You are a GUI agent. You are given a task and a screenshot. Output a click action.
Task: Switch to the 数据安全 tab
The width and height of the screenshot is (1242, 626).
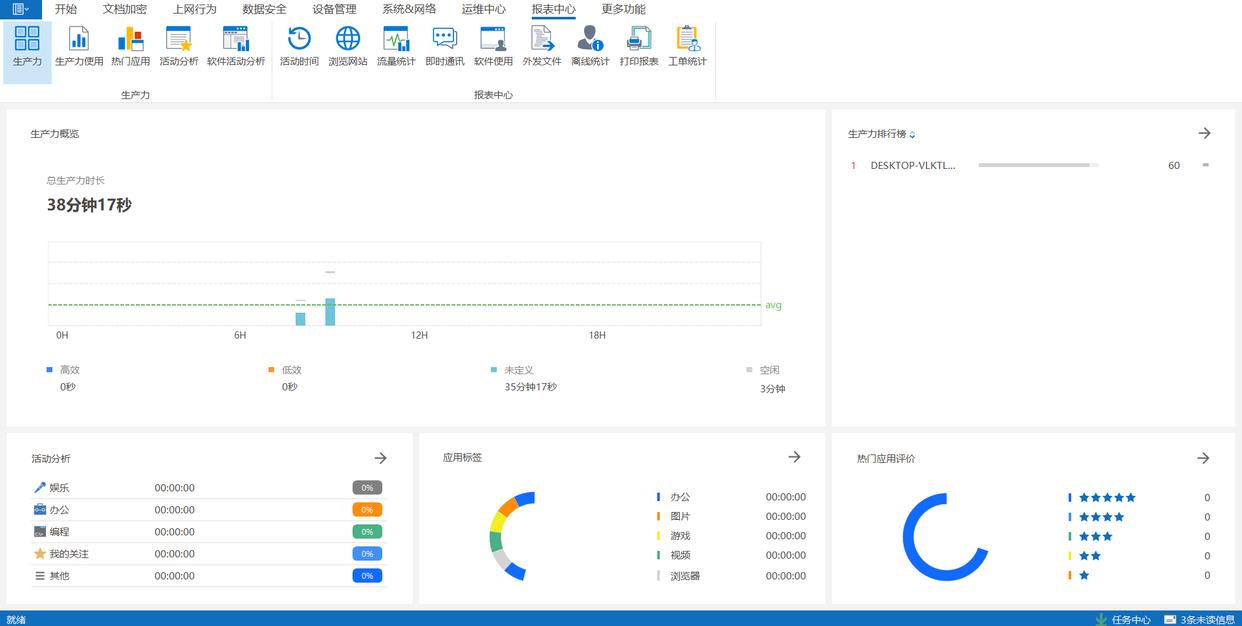point(264,9)
